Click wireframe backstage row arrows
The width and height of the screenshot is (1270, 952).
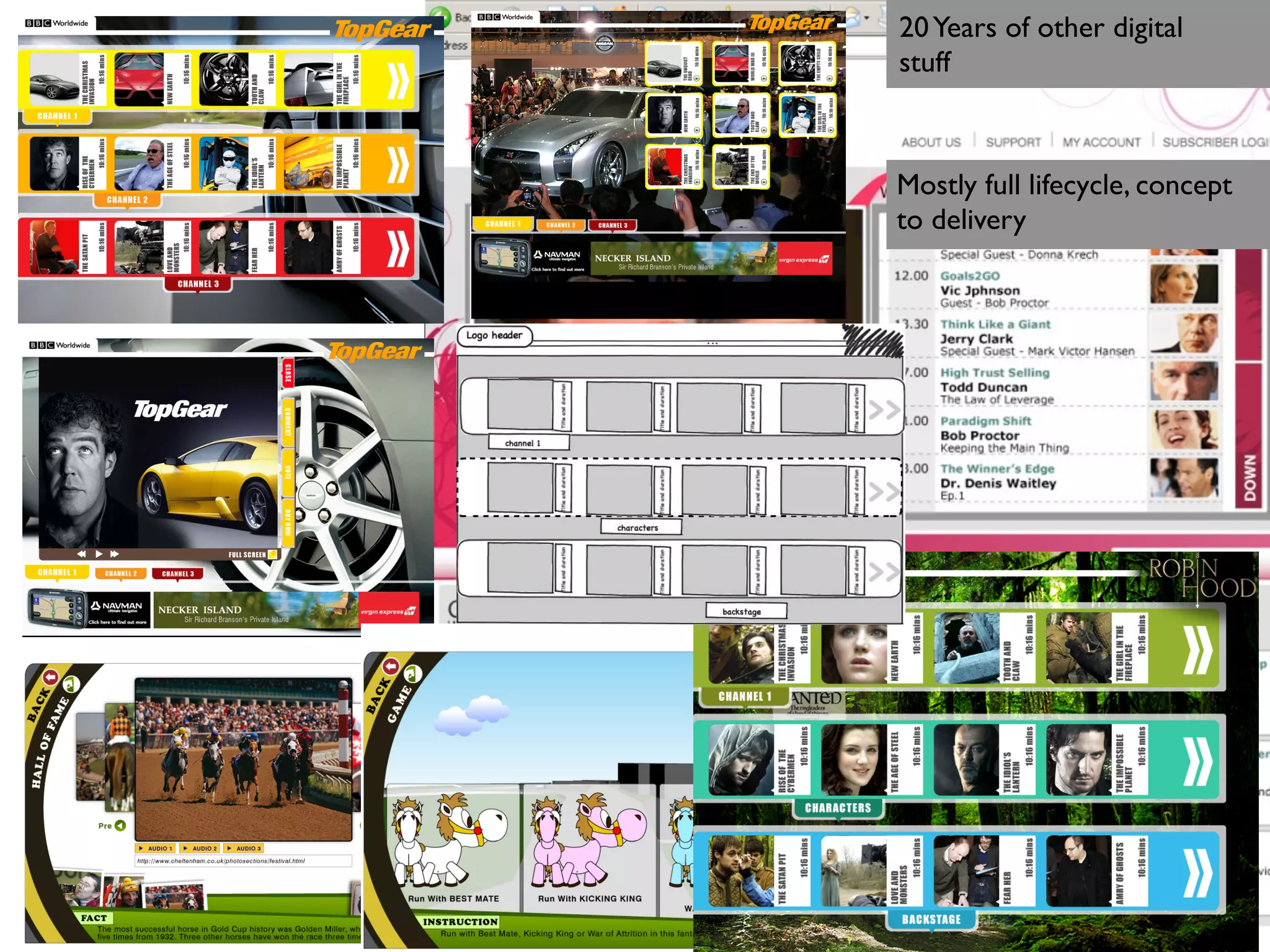click(884, 571)
